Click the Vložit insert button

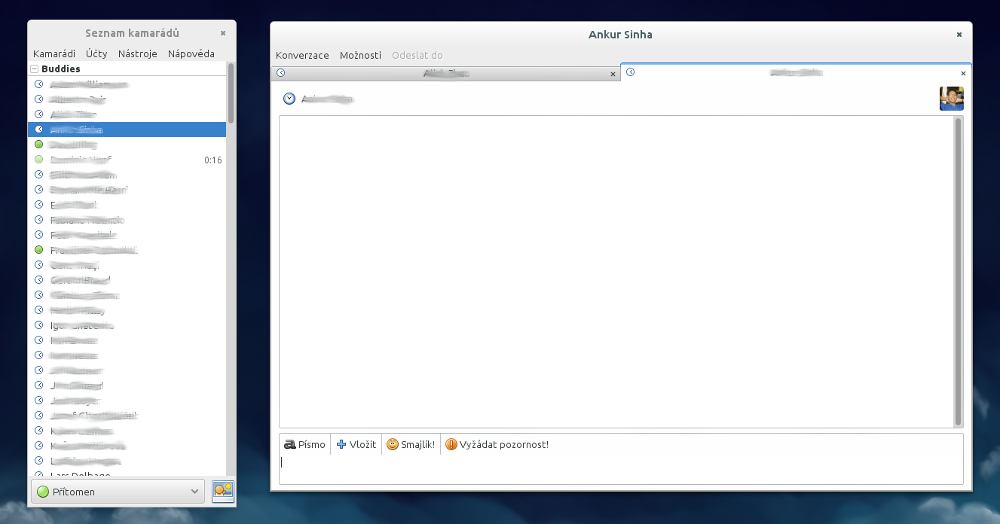tap(356, 444)
